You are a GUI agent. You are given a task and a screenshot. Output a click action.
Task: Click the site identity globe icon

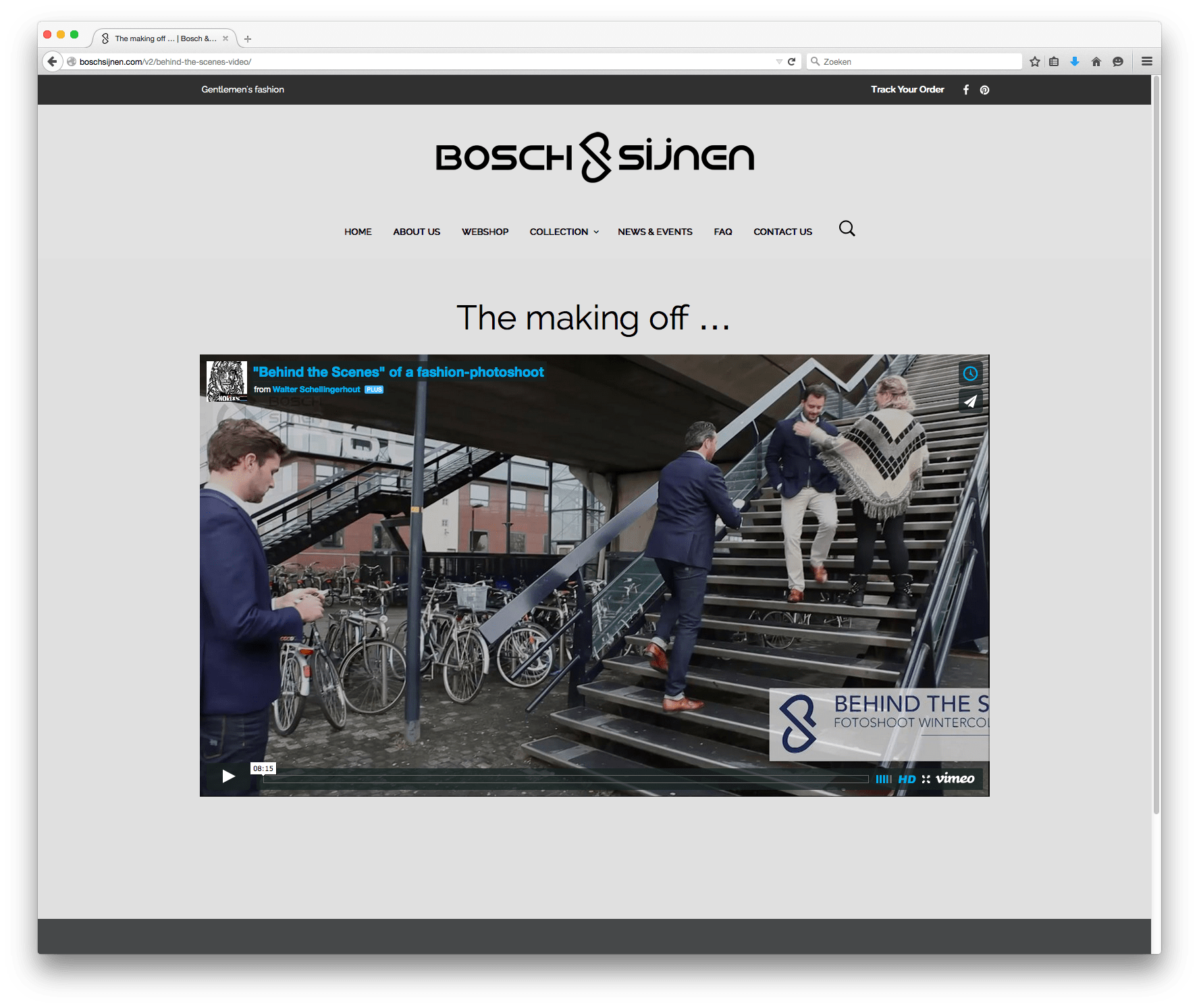pos(72,61)
